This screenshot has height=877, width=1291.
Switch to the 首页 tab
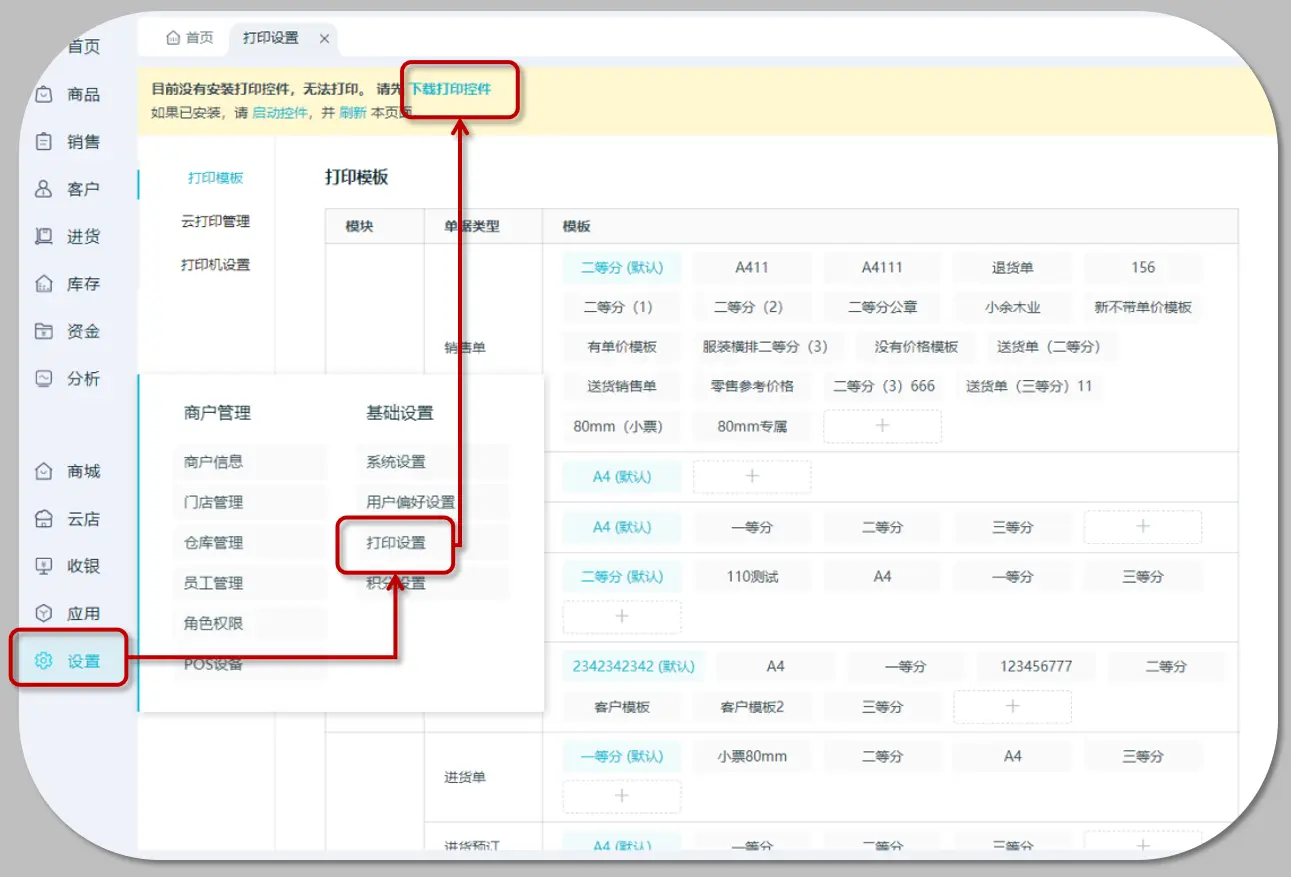pyautogui.click(x=189, y=38)
